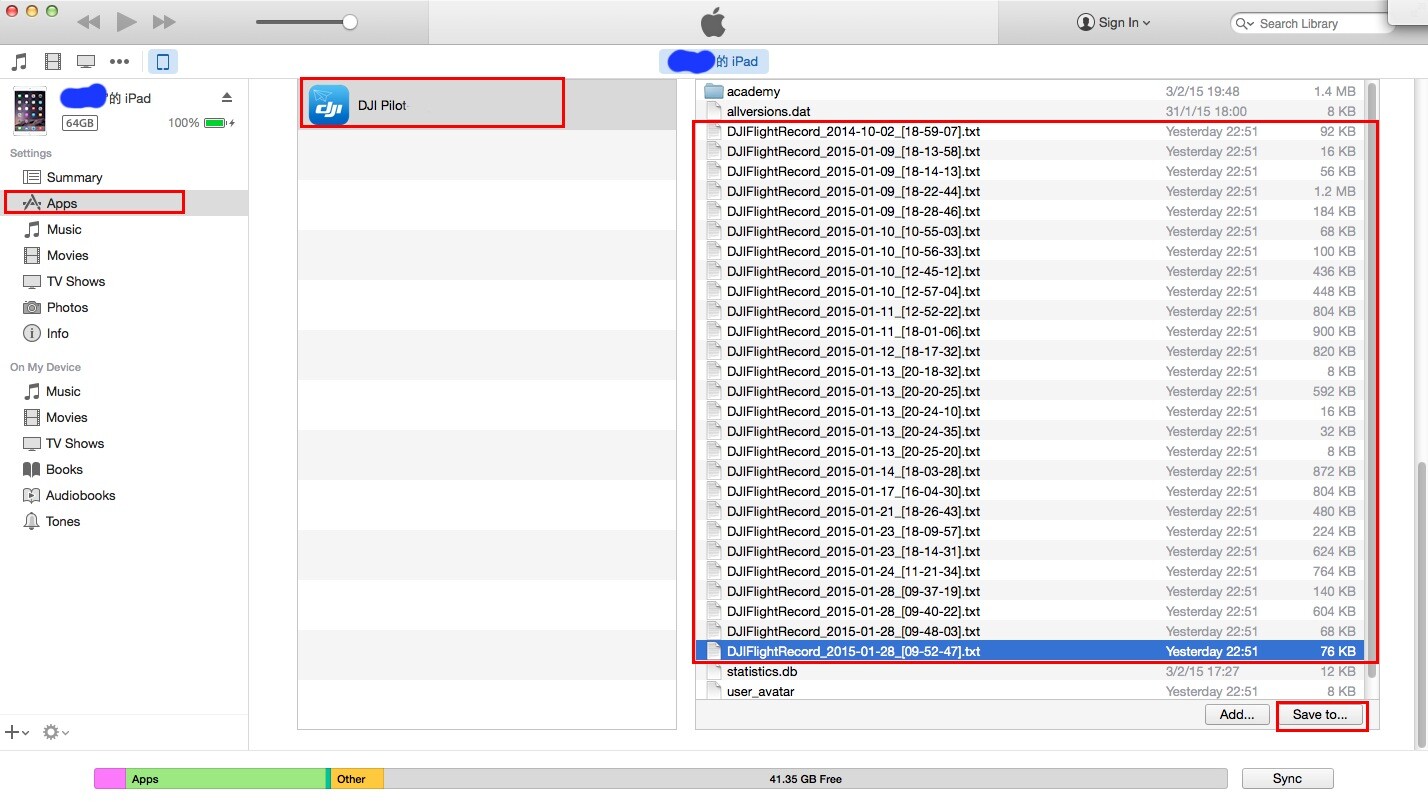The height and width of the screenshot is (802, 1428).
Task: Select the DJI Pilot app
Action: [x=487, y=104]
